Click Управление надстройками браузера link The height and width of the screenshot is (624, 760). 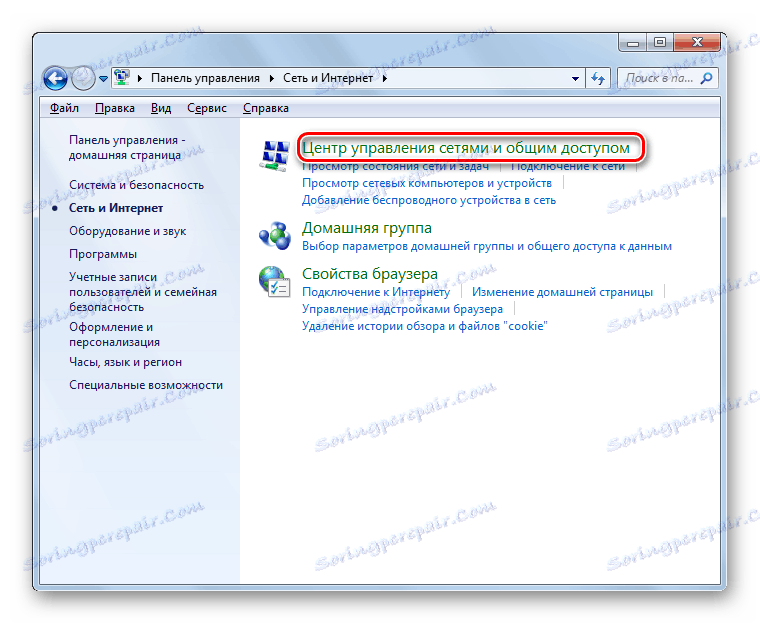tap(402, 309)
